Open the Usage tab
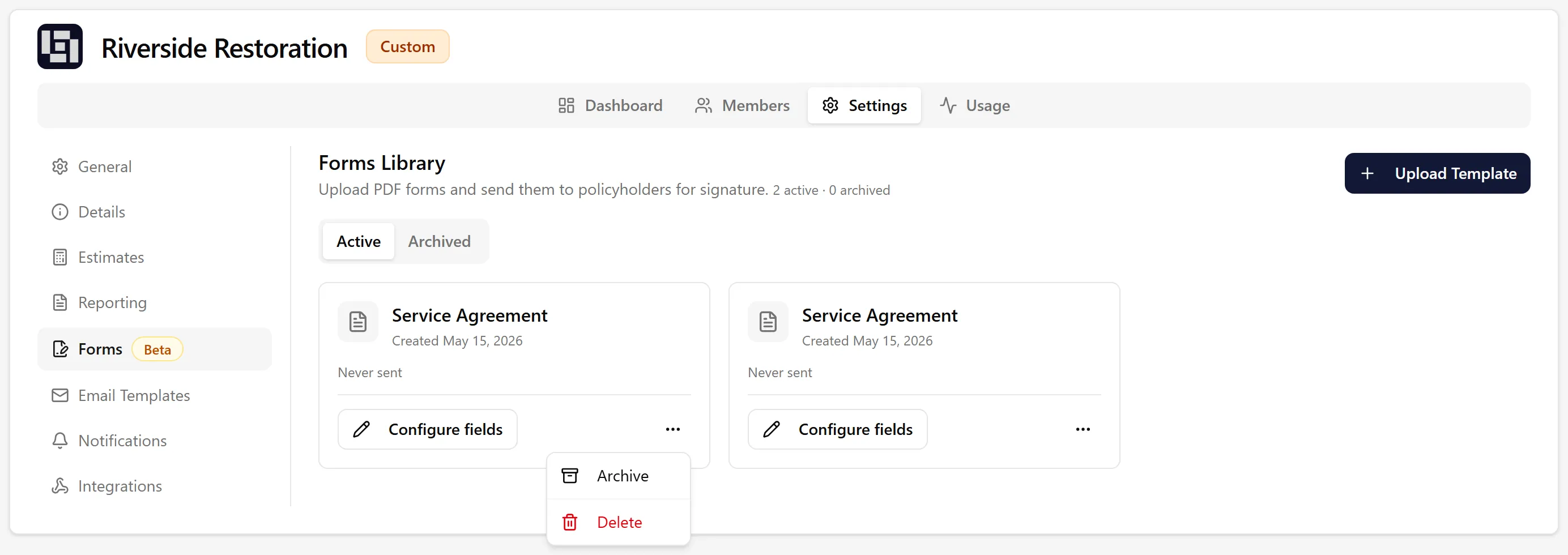This screenshot has width=1568, height=555. [974, 106]
